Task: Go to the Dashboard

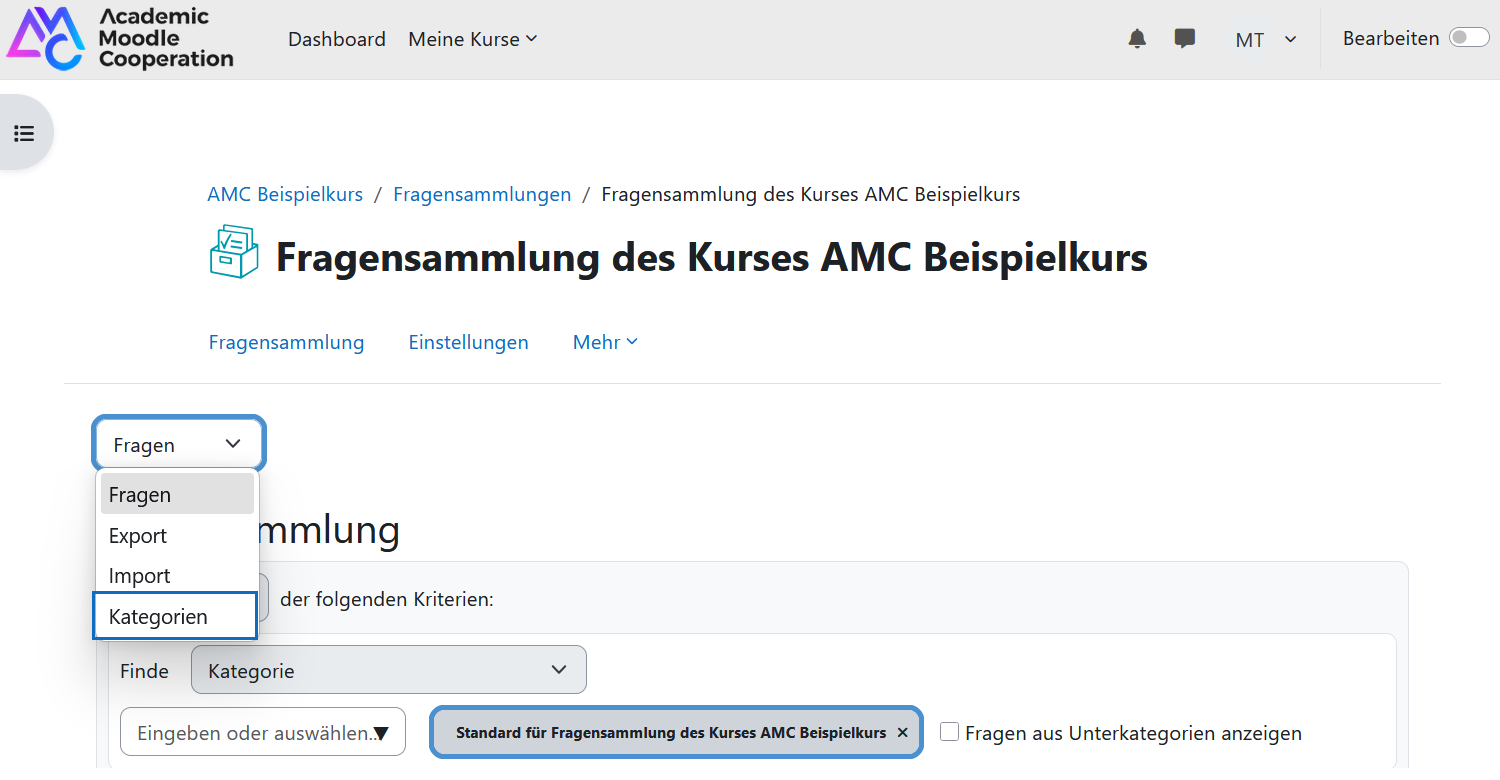Action: pyautogui.click(x=337, y=39)
